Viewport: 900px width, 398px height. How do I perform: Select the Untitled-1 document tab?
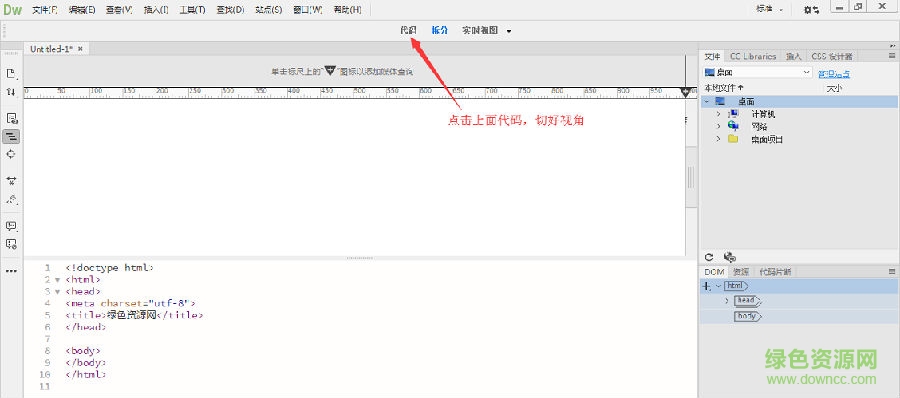pos(52,49)
